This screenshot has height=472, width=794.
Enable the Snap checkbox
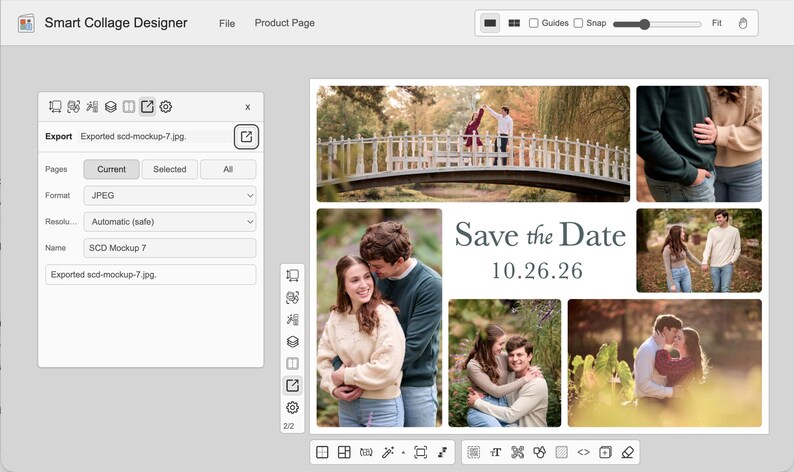[x=578, y=23]
